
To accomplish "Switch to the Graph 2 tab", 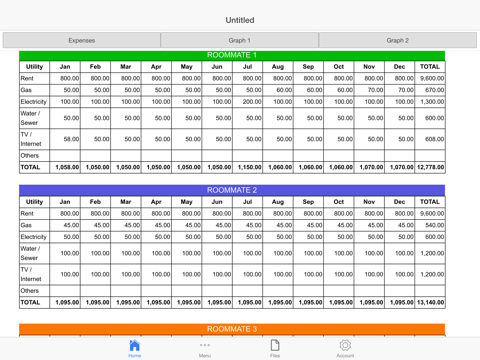I will pos(398,40).
